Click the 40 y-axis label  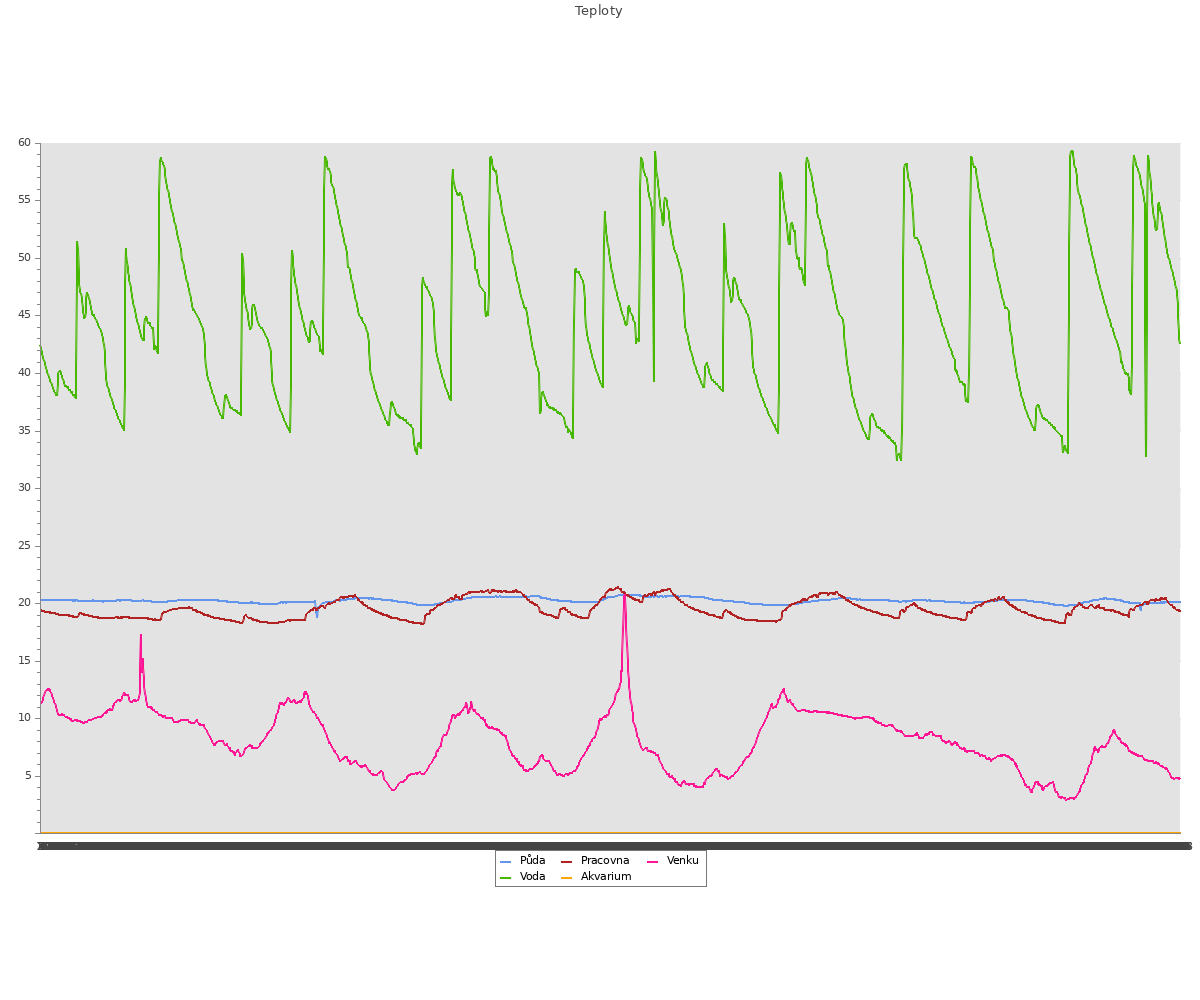pos(24,373)
